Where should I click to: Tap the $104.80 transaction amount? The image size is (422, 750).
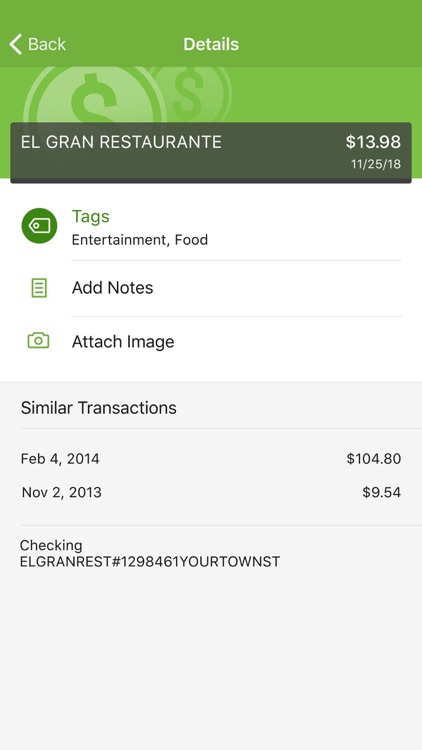pyautogui.click(x=374, y=459)
